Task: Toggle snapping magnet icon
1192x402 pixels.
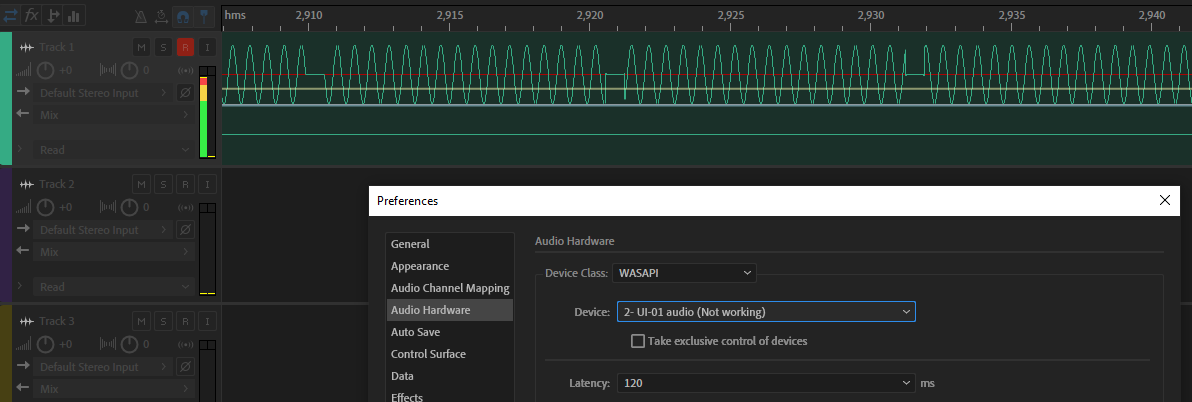Action: [x=183, y=16]
